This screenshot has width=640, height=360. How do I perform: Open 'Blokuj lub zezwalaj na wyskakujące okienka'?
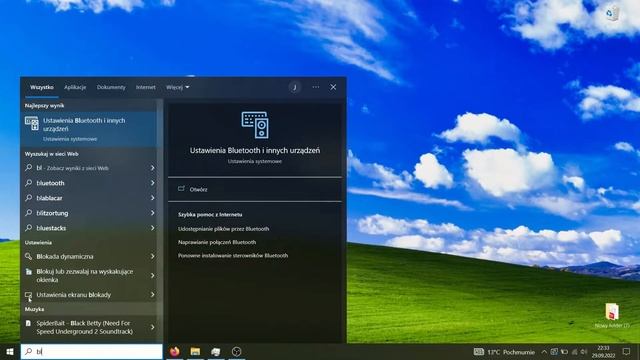89,276
